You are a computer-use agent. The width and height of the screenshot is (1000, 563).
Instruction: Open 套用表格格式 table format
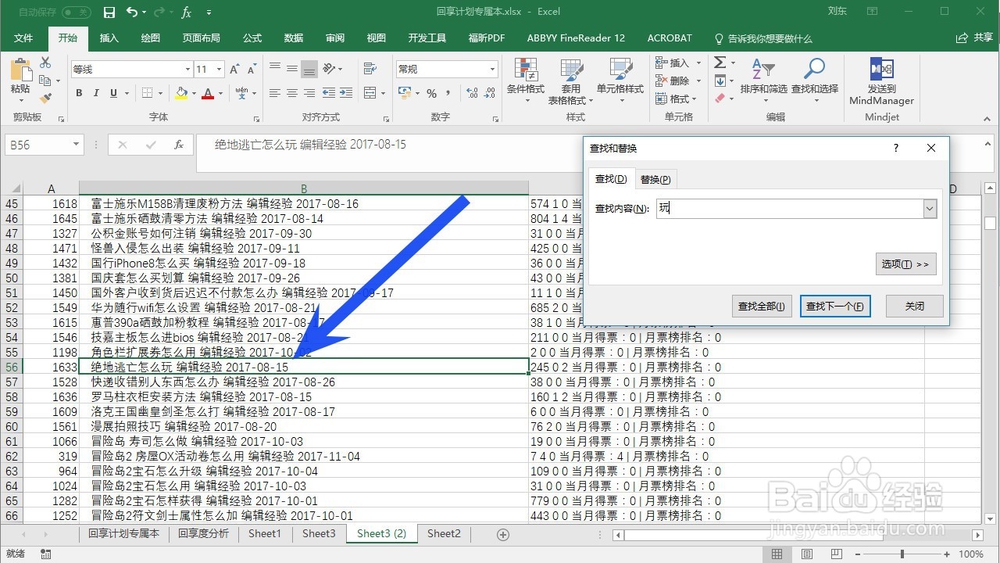571,81
